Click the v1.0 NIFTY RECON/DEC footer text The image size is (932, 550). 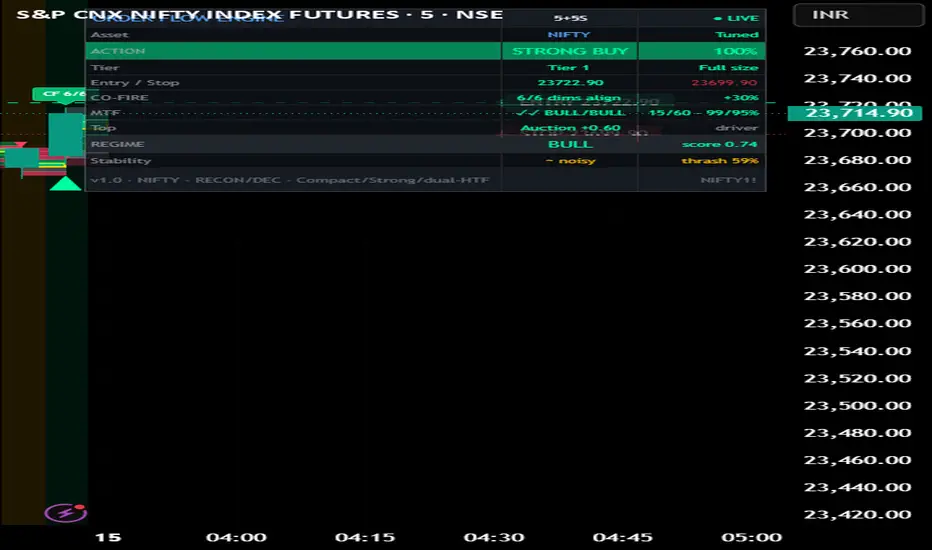coord(290,180)
